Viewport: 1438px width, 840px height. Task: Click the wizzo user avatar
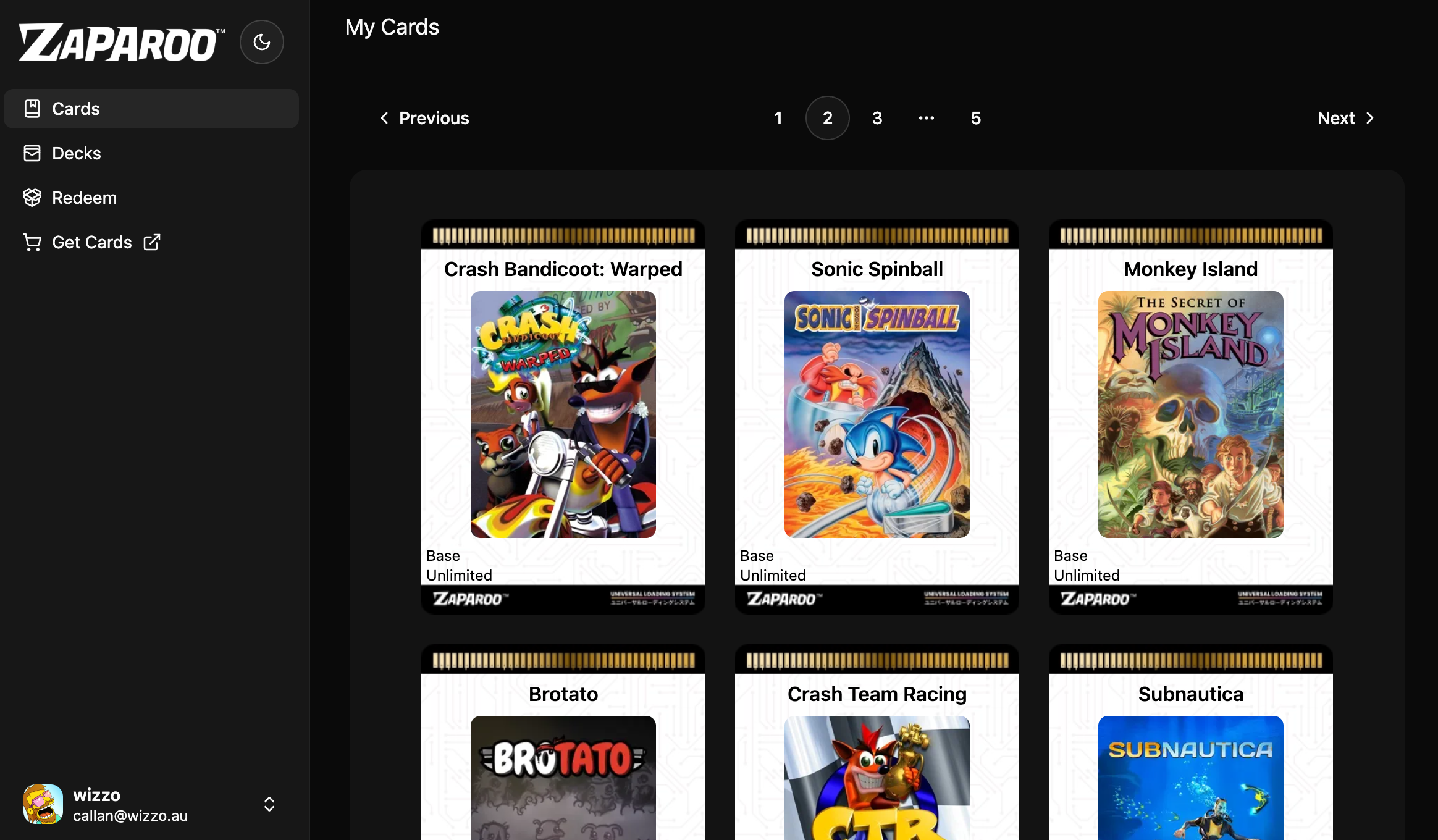(x=43, y=804)
